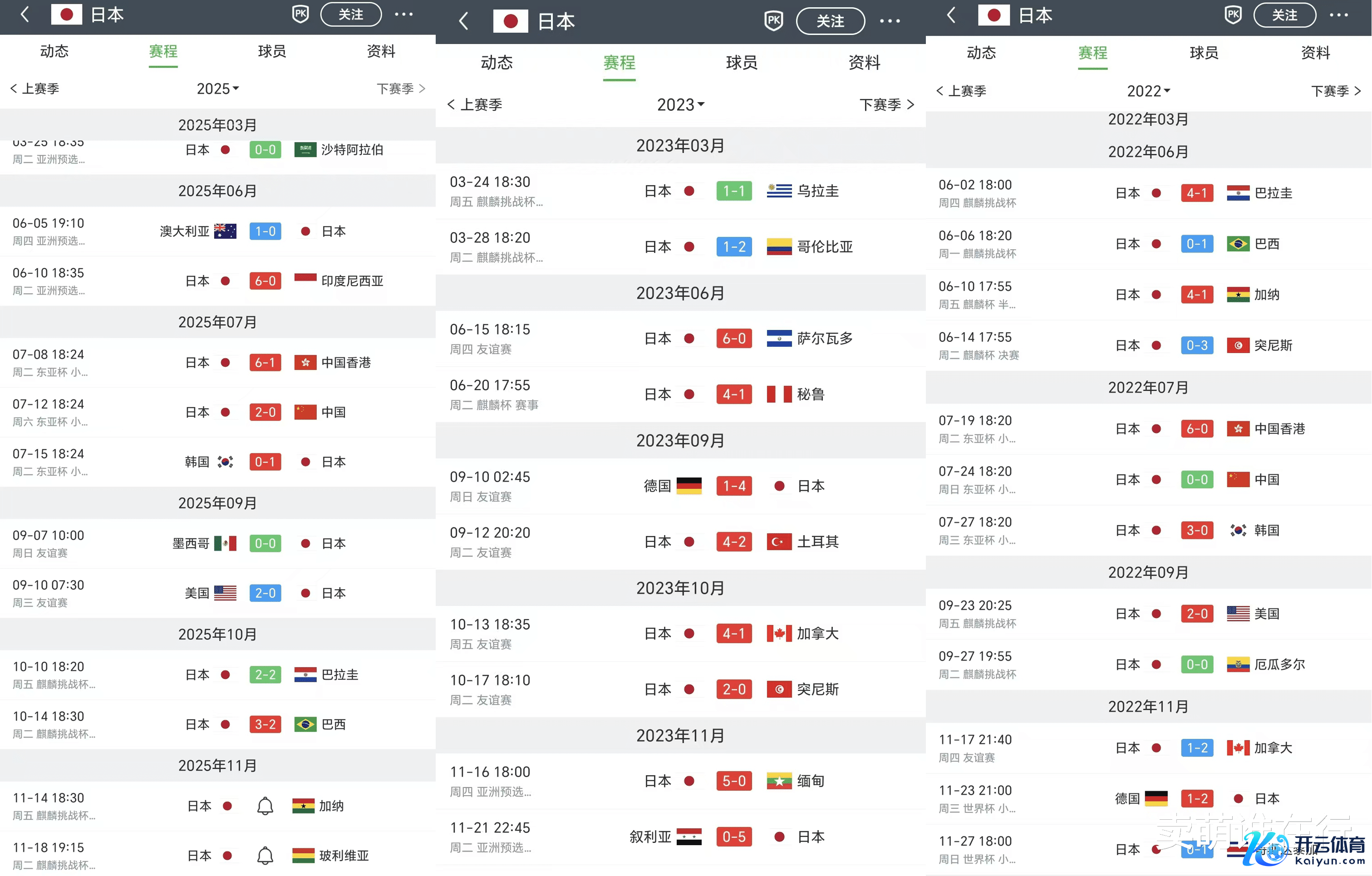Viewport: 1372px width, 876px height.
Task: Click the PK shield icon in the 2025 panel
Action: click(300, 14)
